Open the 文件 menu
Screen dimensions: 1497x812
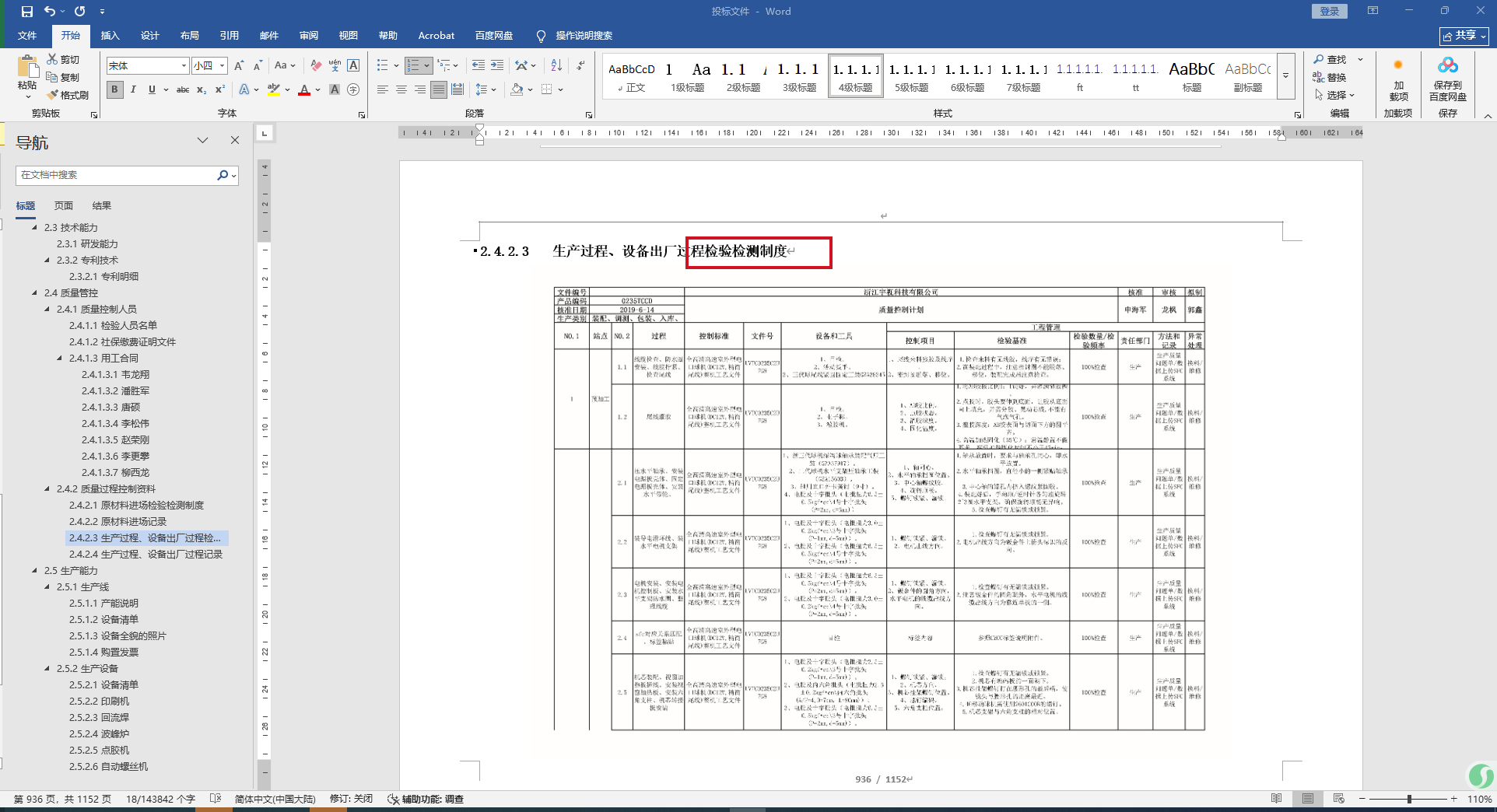pos(27,36)
